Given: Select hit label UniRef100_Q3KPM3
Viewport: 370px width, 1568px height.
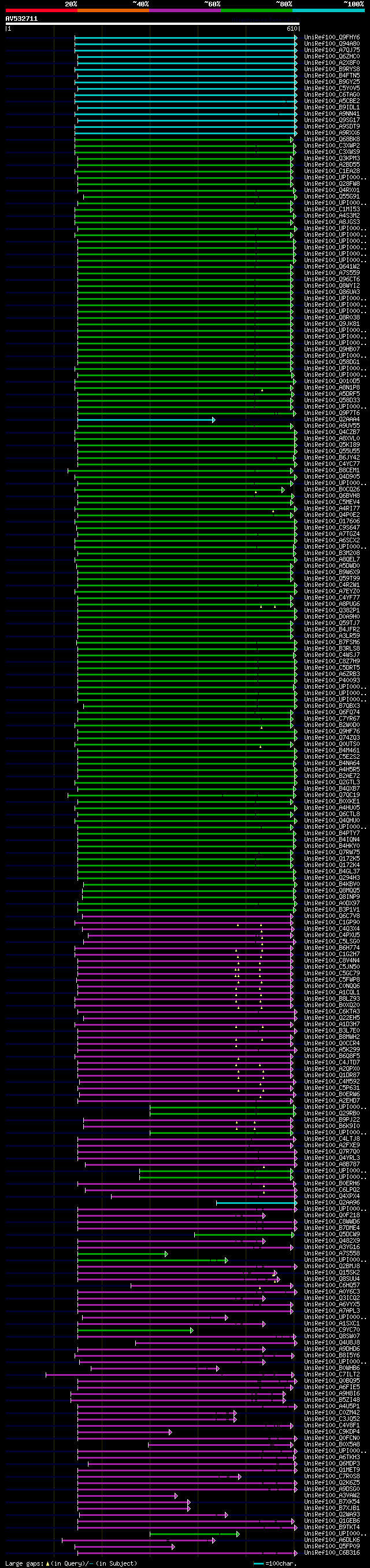Looking at the screenshot, I should pyautogui.click(x=332, y=159).
